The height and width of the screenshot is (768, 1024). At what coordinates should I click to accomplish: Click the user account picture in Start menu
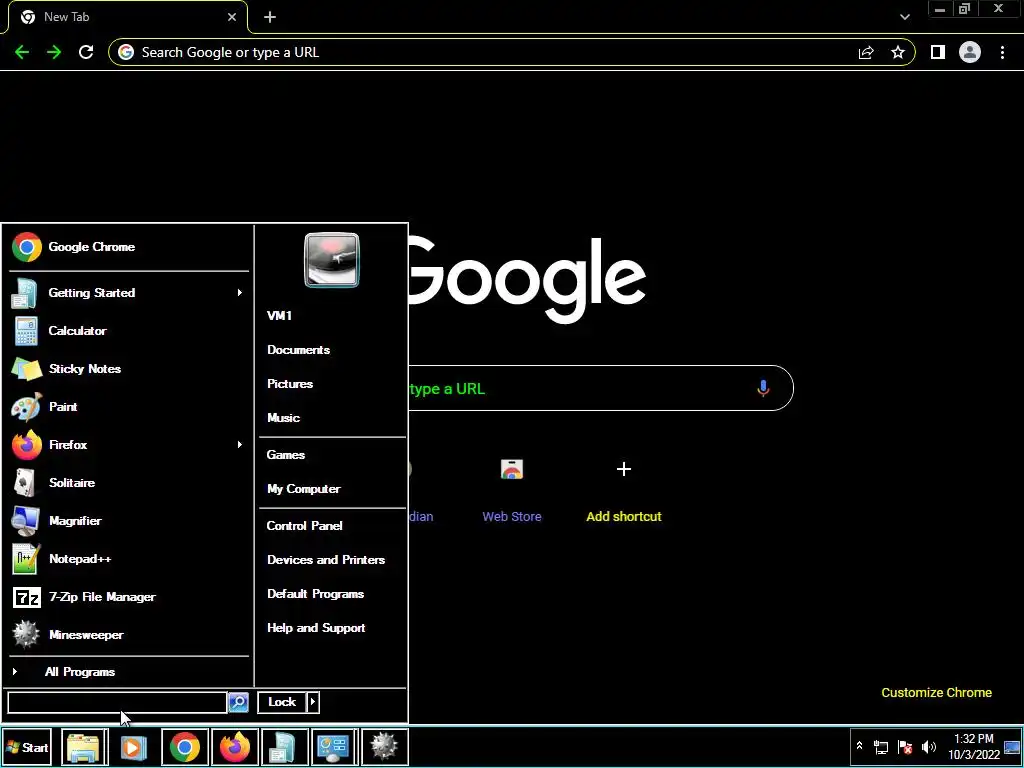click(x=332, y=260)
